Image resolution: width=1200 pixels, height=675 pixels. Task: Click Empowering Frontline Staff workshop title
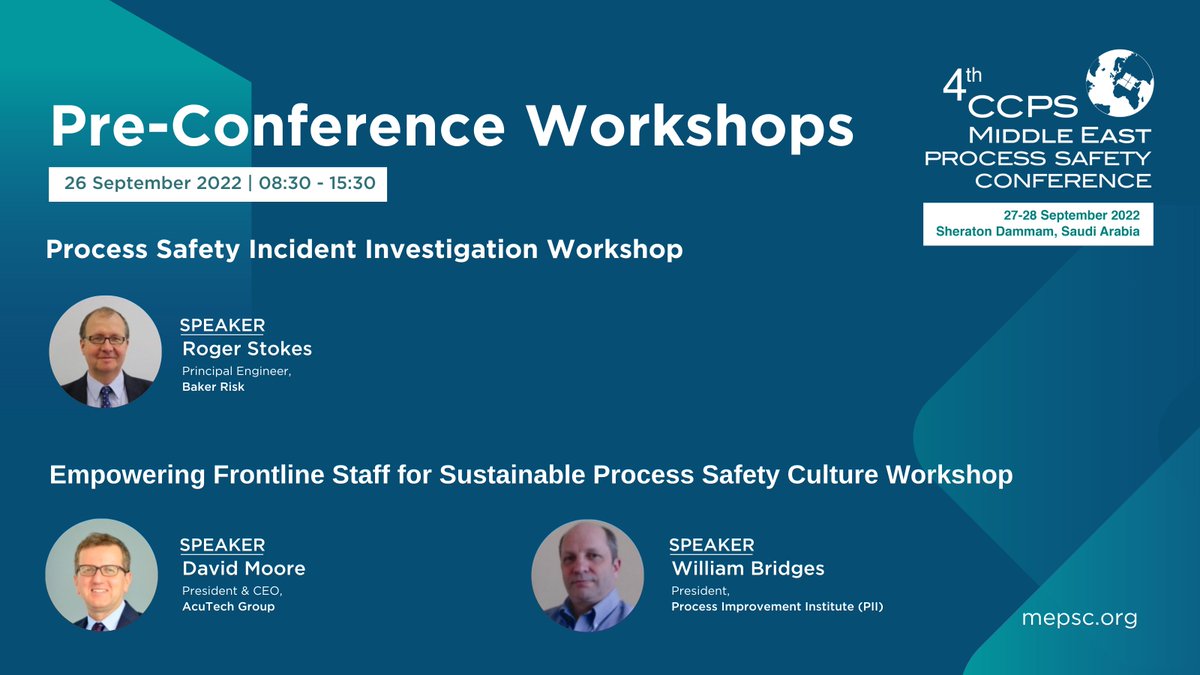pyautogui.click(x=531, y=476)
